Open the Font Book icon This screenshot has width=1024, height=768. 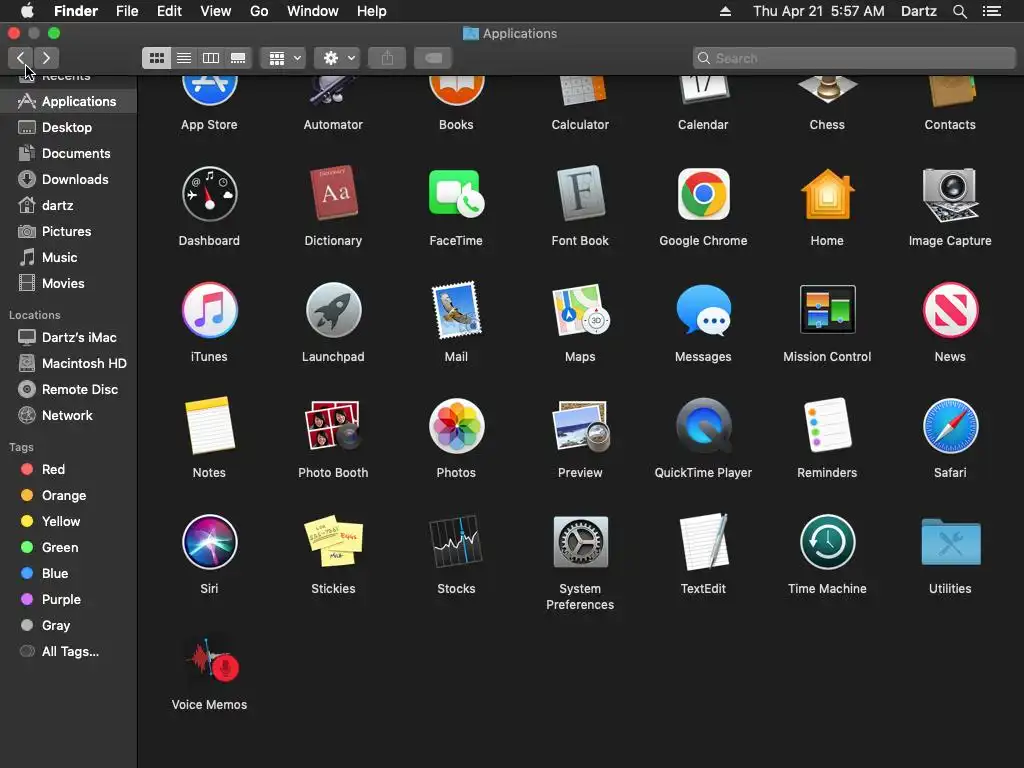coord(580,194)
